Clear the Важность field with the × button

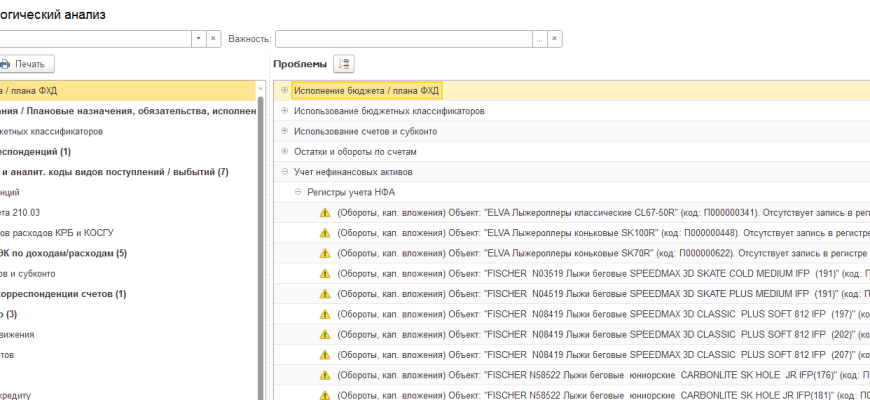click(x=554, y=38)
